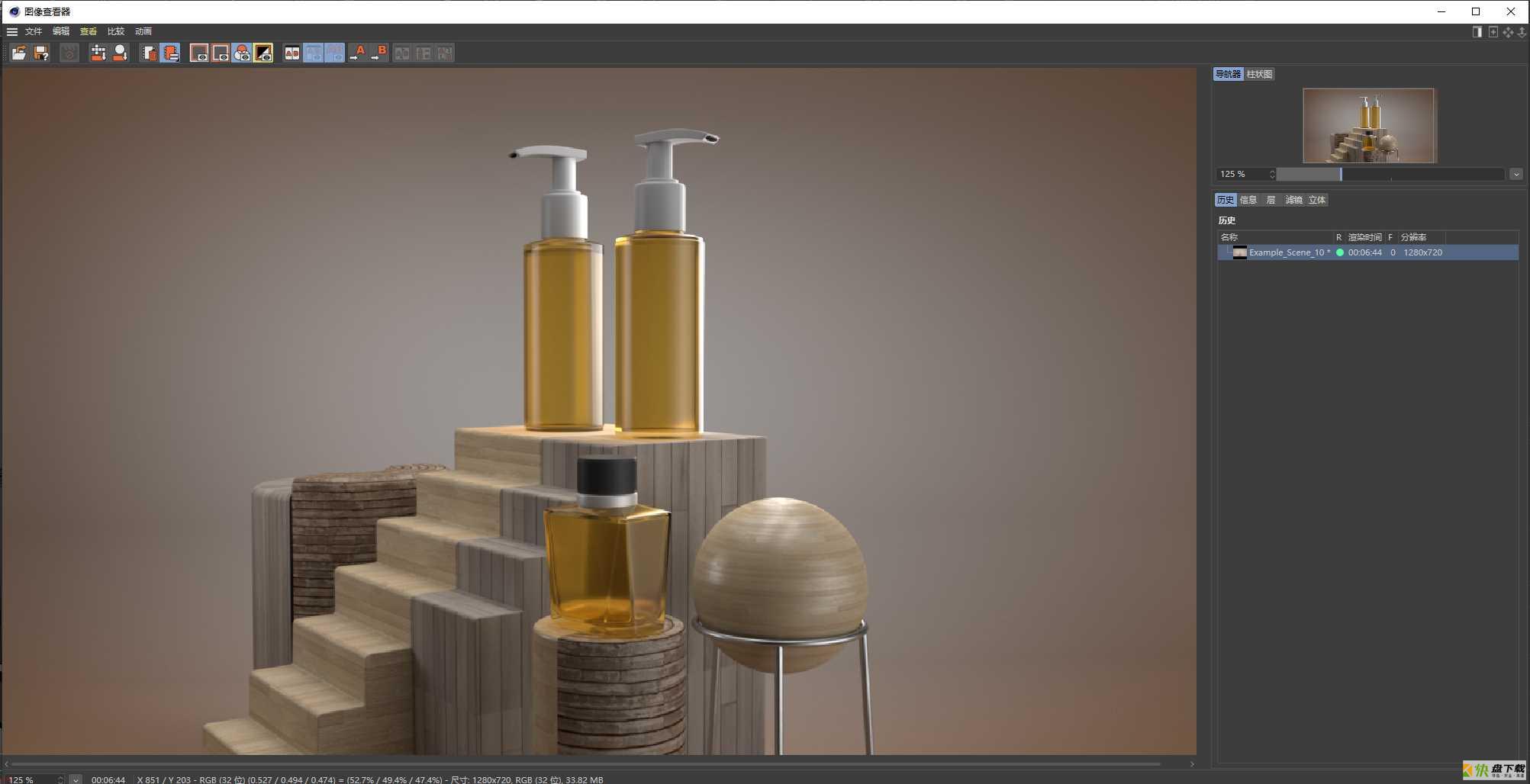Image resolution: width=1530 pixels, height=784 pixels.
Task: Click the clear history grid icon
Action: [x=98, y=53]
